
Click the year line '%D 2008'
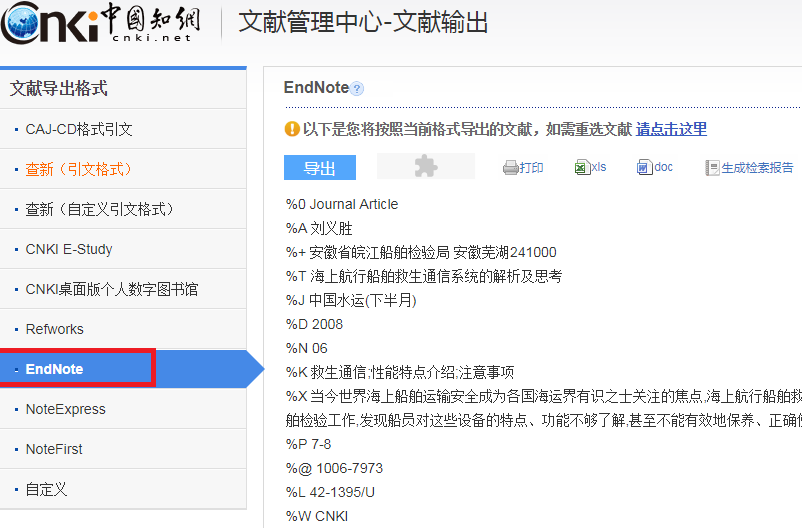tap(314, 324)
